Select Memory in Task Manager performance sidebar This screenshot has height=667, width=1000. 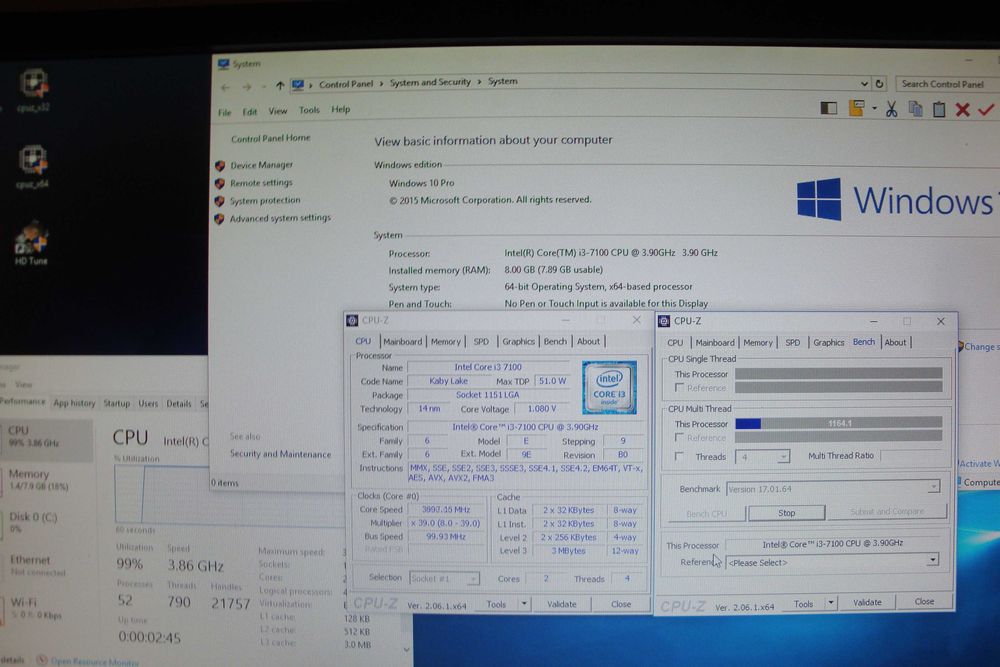coord(47,480)
